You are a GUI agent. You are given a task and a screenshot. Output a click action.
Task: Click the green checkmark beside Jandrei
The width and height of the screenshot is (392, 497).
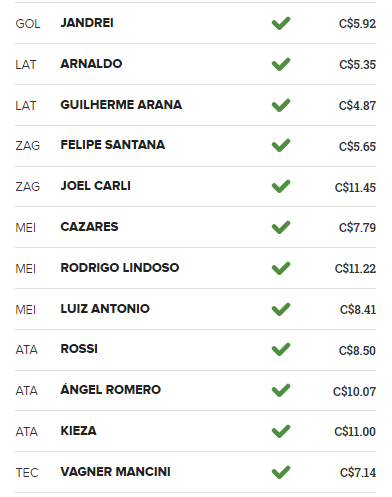point(281,23)
